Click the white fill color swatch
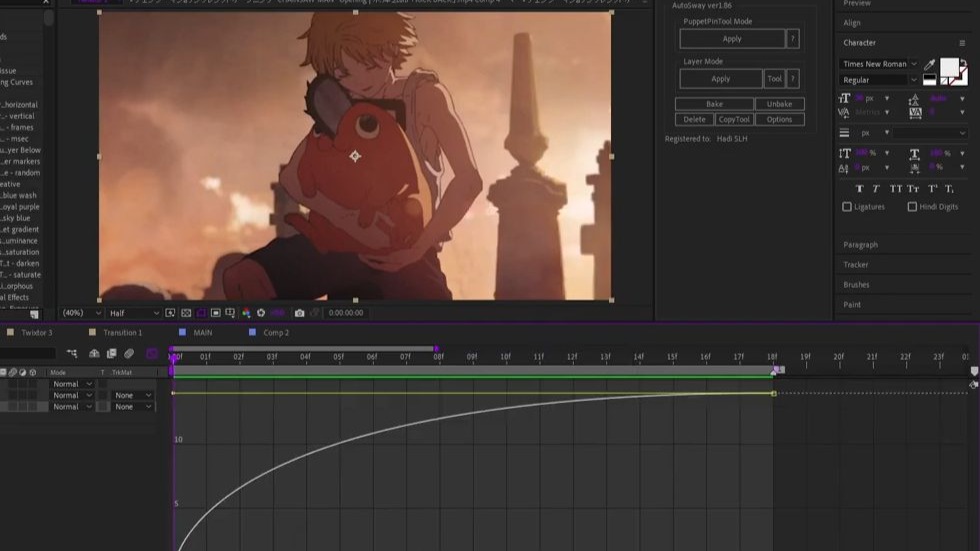Image resolution: width=980 pixels, height=551 pixels. (948, 66)
